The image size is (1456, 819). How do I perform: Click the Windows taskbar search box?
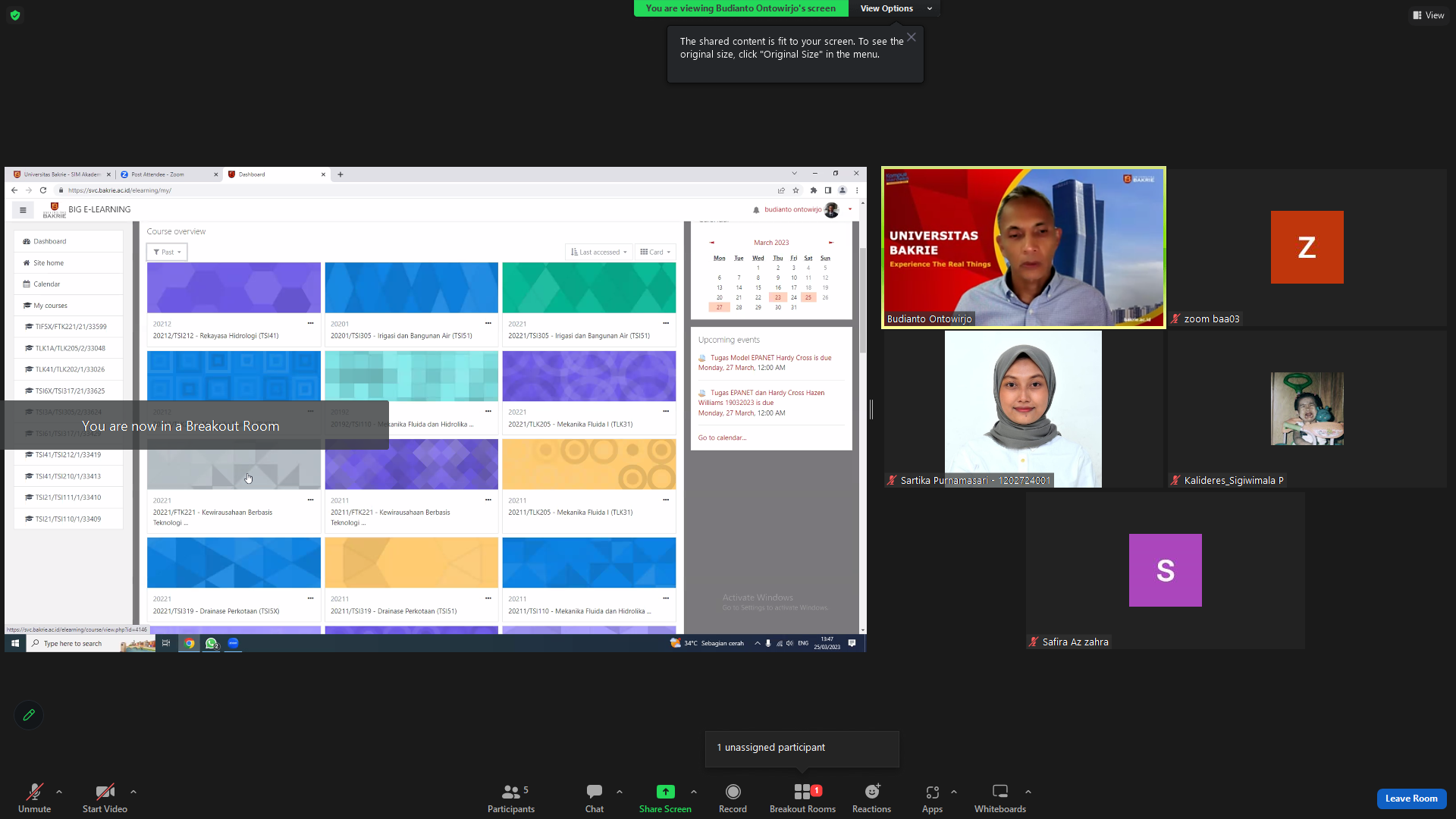(x=91, y=643)
